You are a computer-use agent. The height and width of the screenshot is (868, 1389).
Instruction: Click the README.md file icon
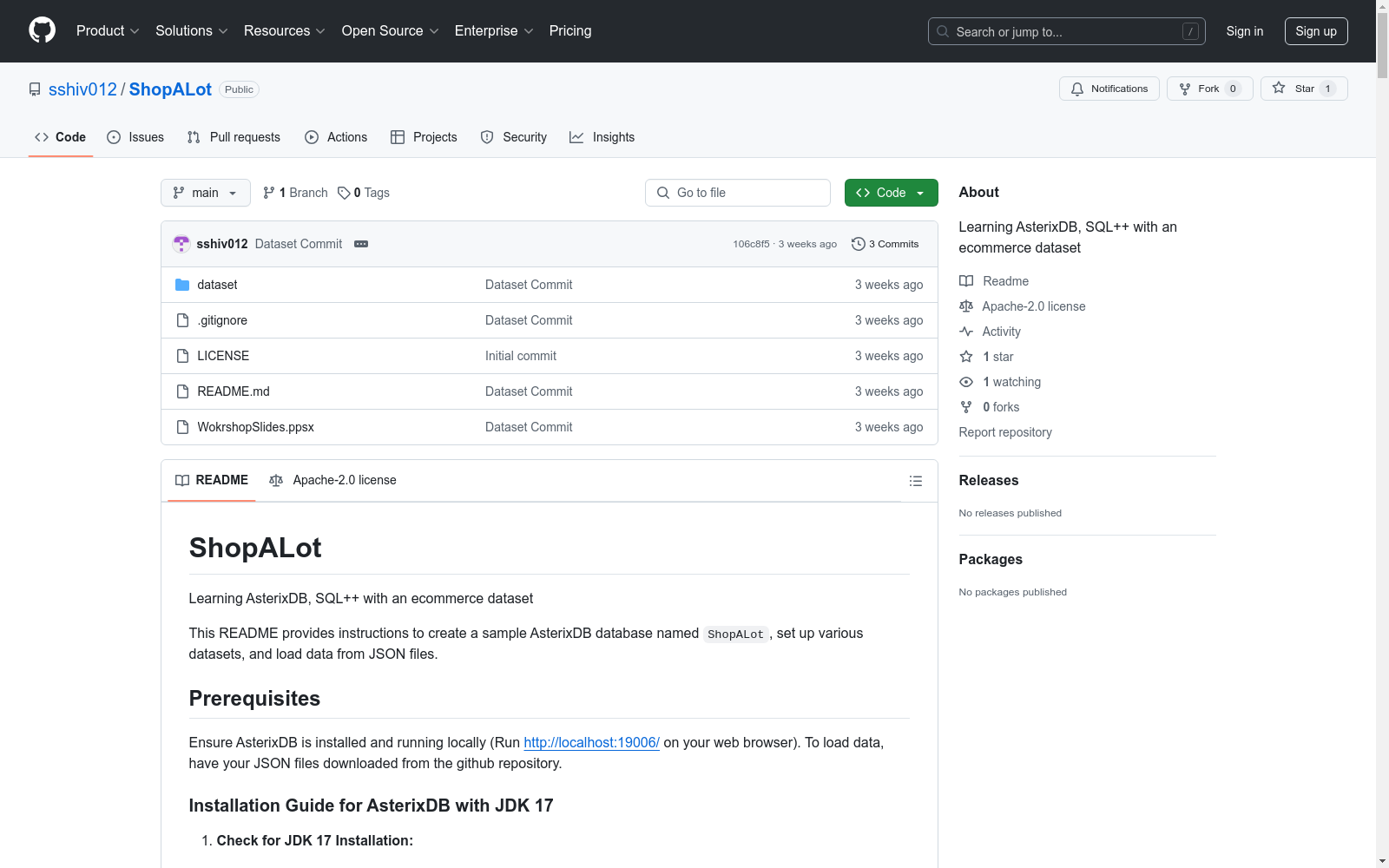(x=182, y=391)
